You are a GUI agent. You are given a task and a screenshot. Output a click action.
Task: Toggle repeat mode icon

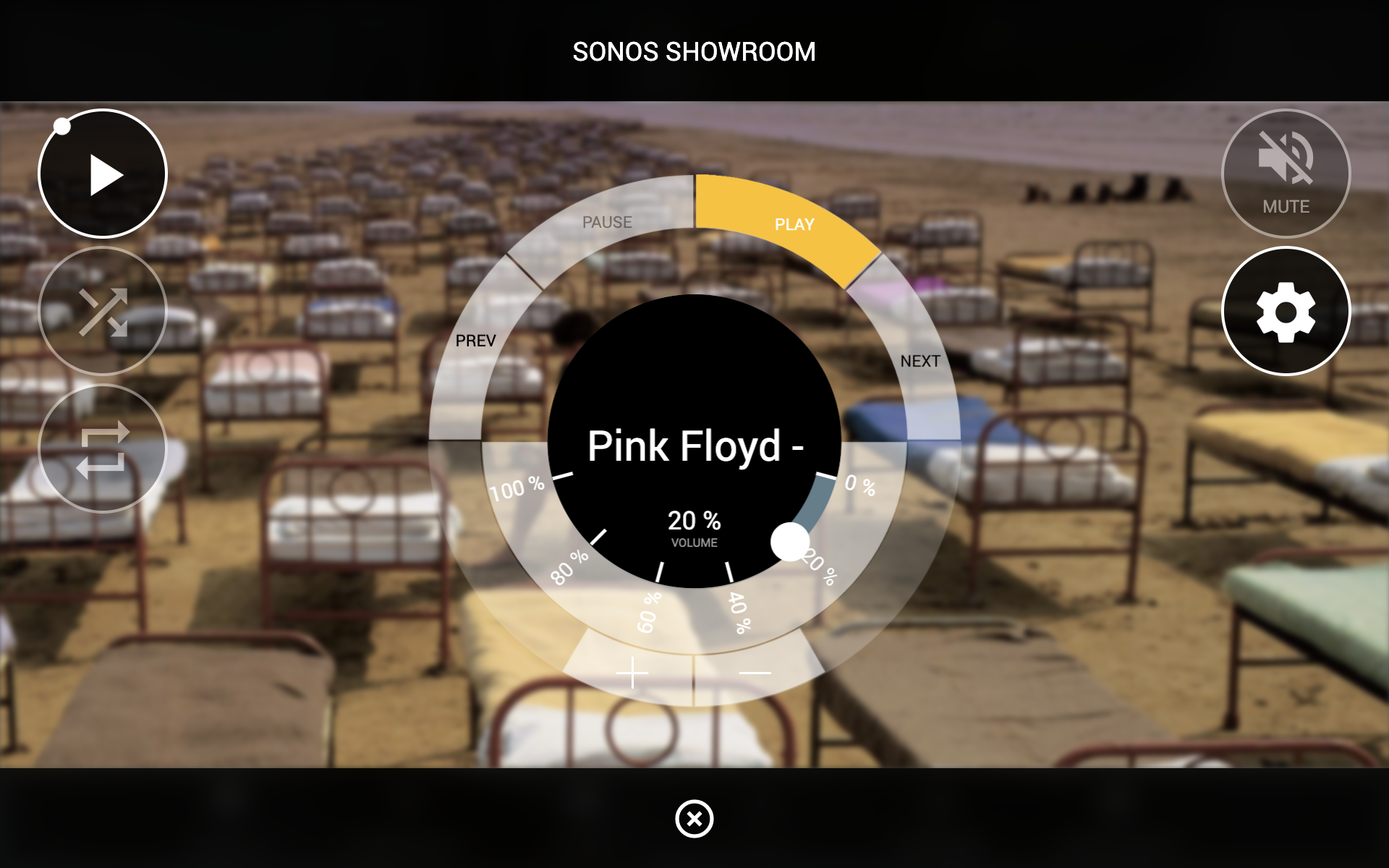pyautogui.click(x=103, y=449)
